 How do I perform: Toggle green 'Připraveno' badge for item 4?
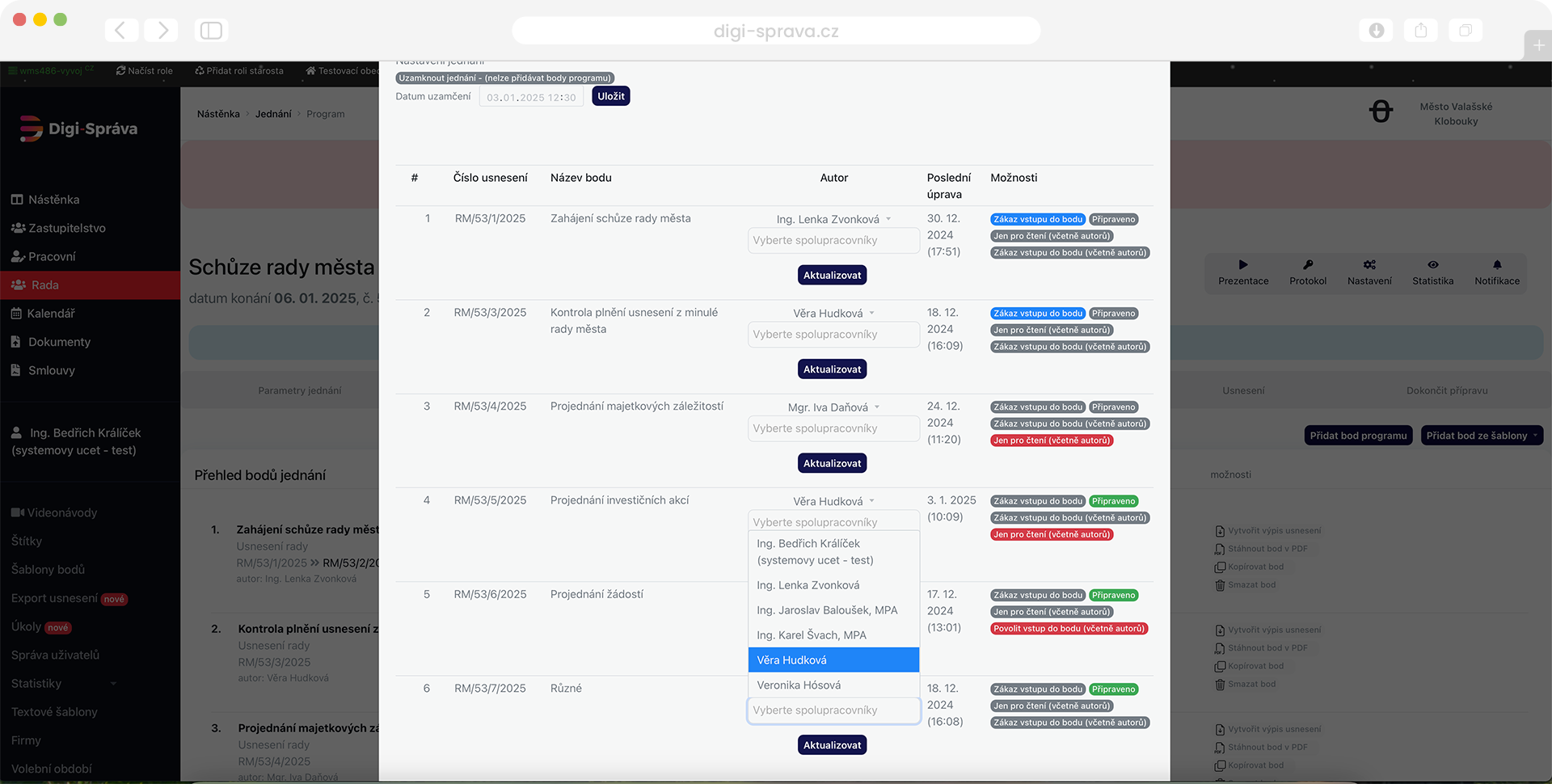[x=1113, y=501]
